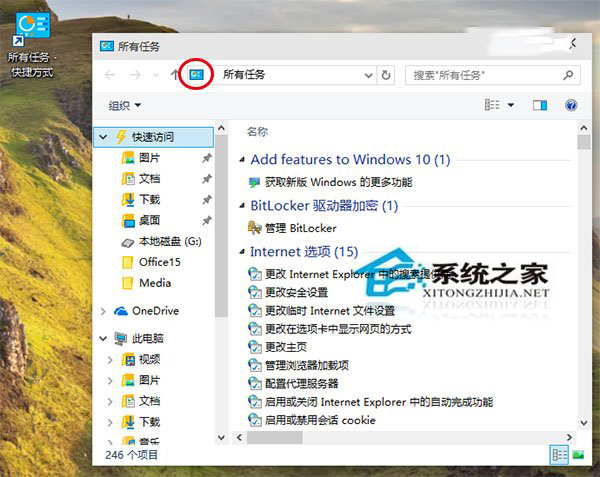
Task: Open 图片 under quick access
Action: point(149,158)
